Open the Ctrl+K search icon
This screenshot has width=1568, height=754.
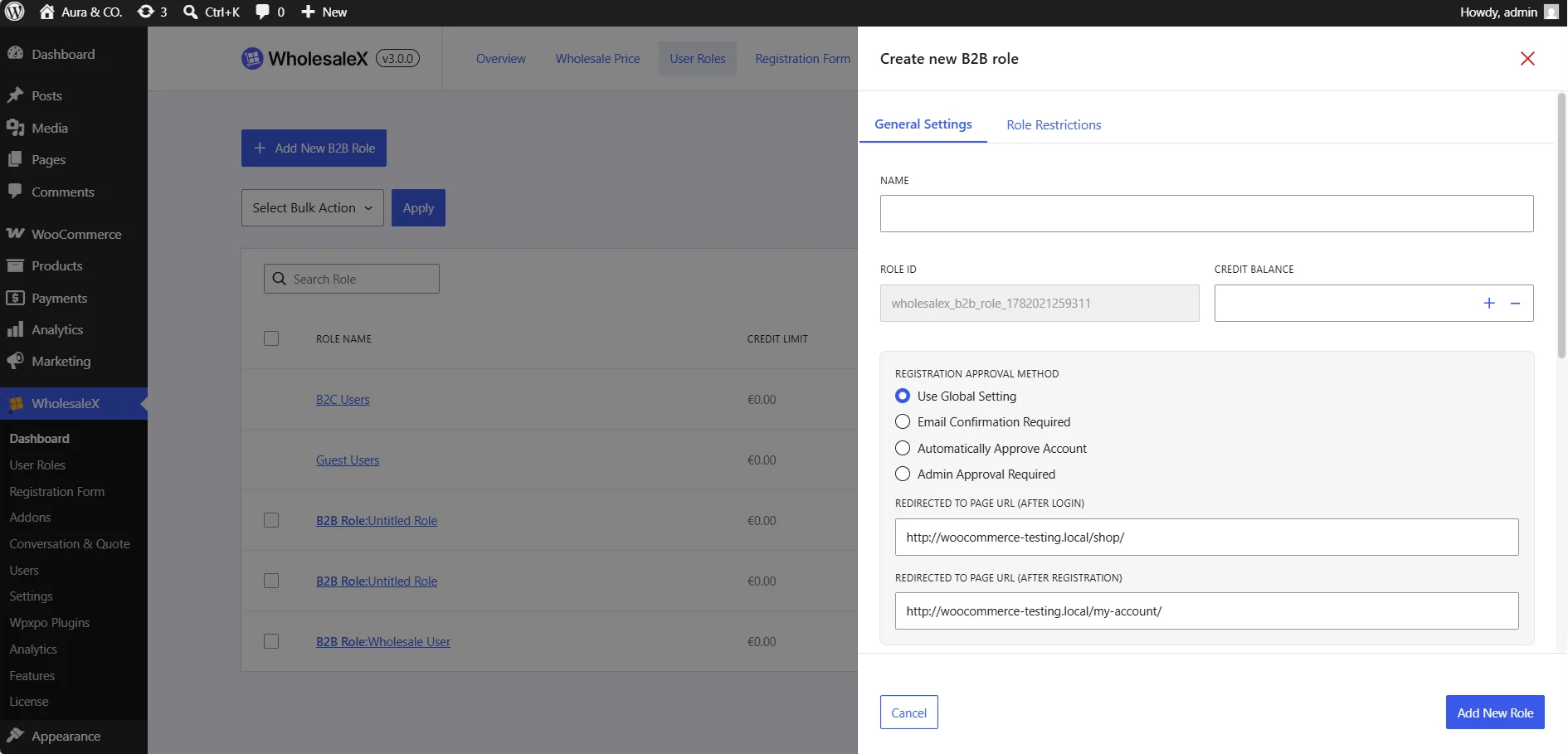tap(191, 12)
